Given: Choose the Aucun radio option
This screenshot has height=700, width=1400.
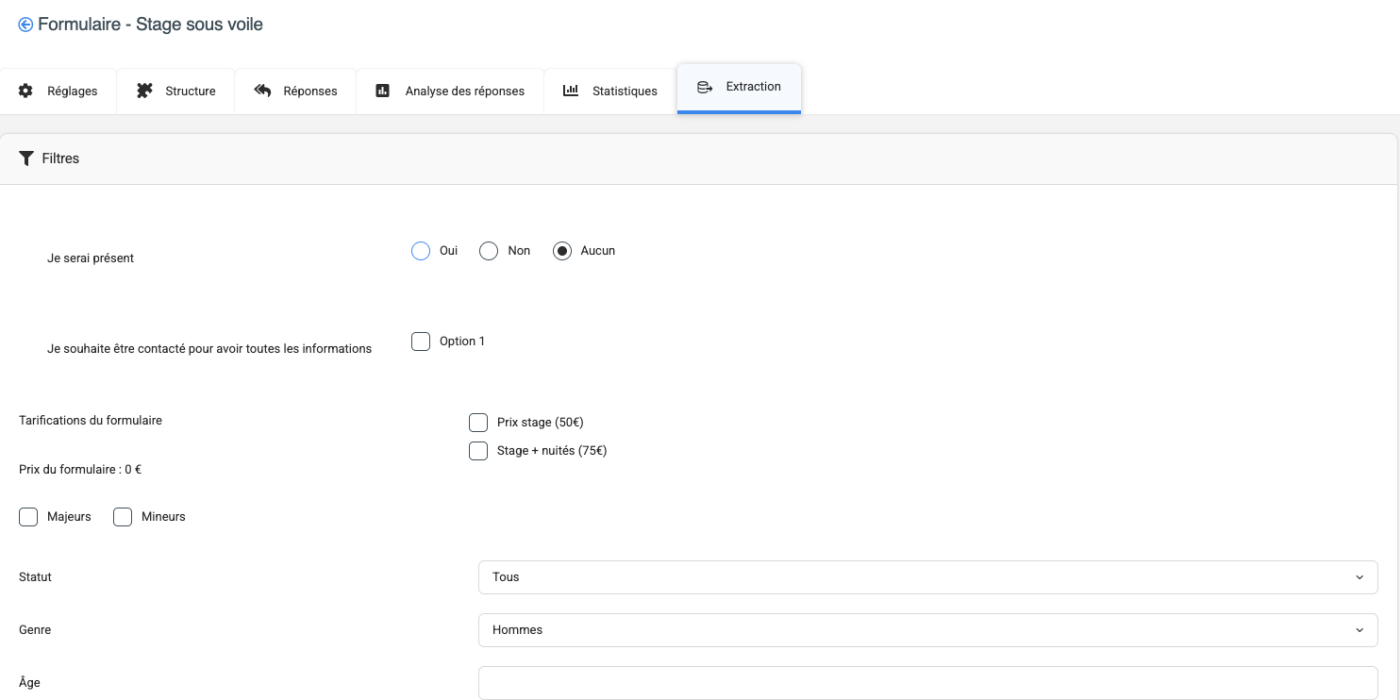Looking at the screenshot, I should (562, 251).
